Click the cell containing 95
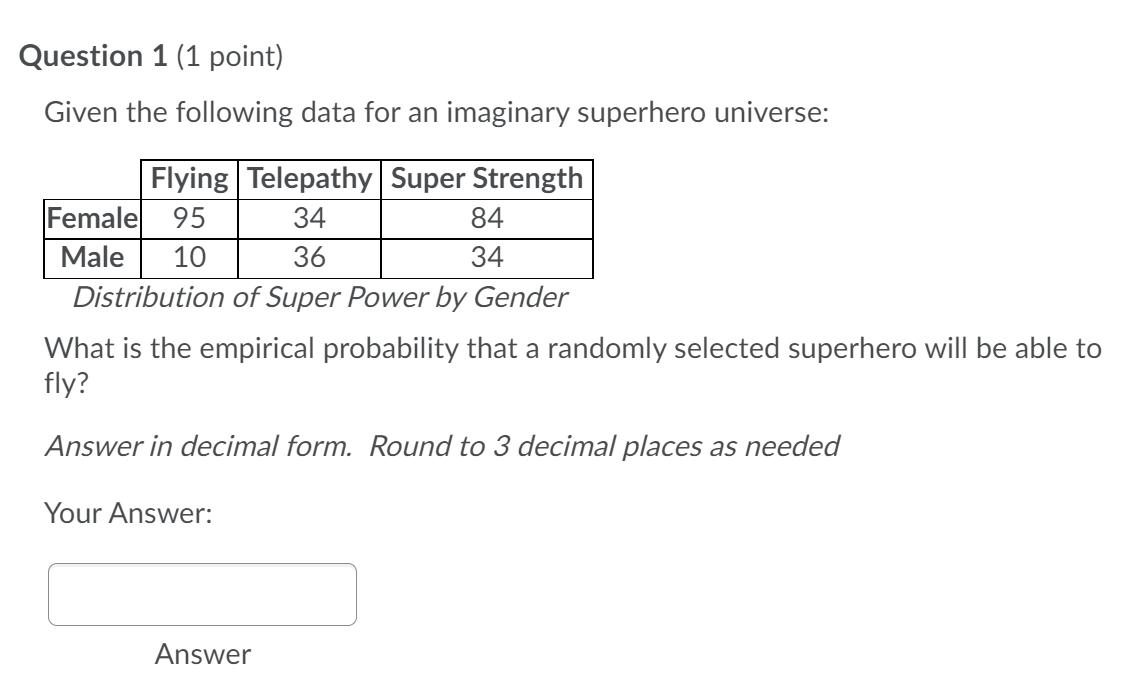 (x=189, y=218)
